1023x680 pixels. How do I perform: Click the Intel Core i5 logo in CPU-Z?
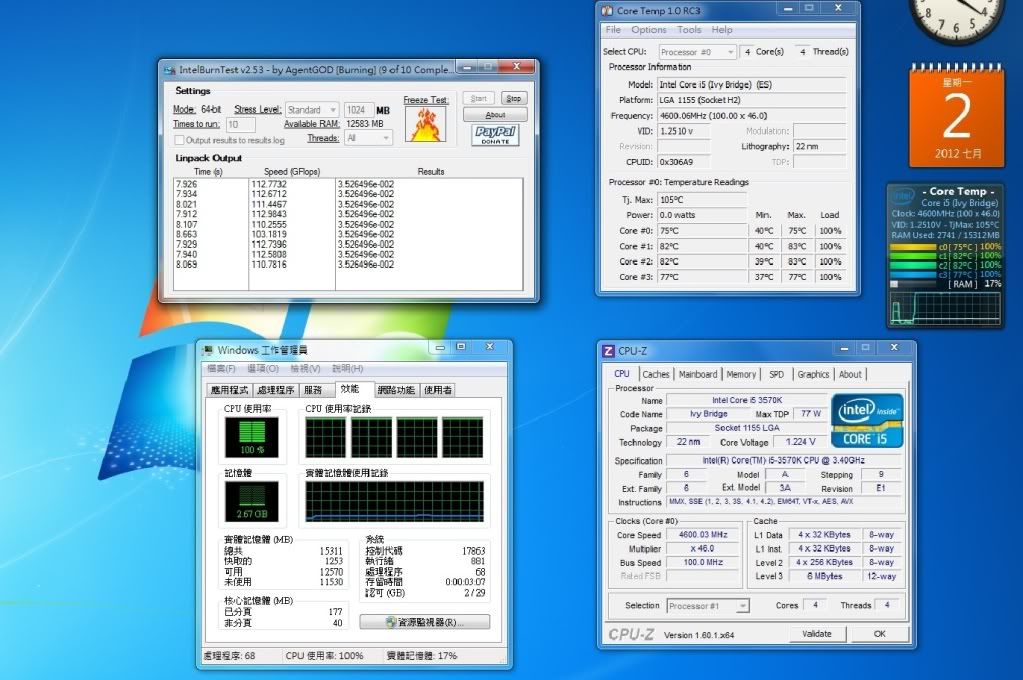pyautogui.click(x=867, y=420)
